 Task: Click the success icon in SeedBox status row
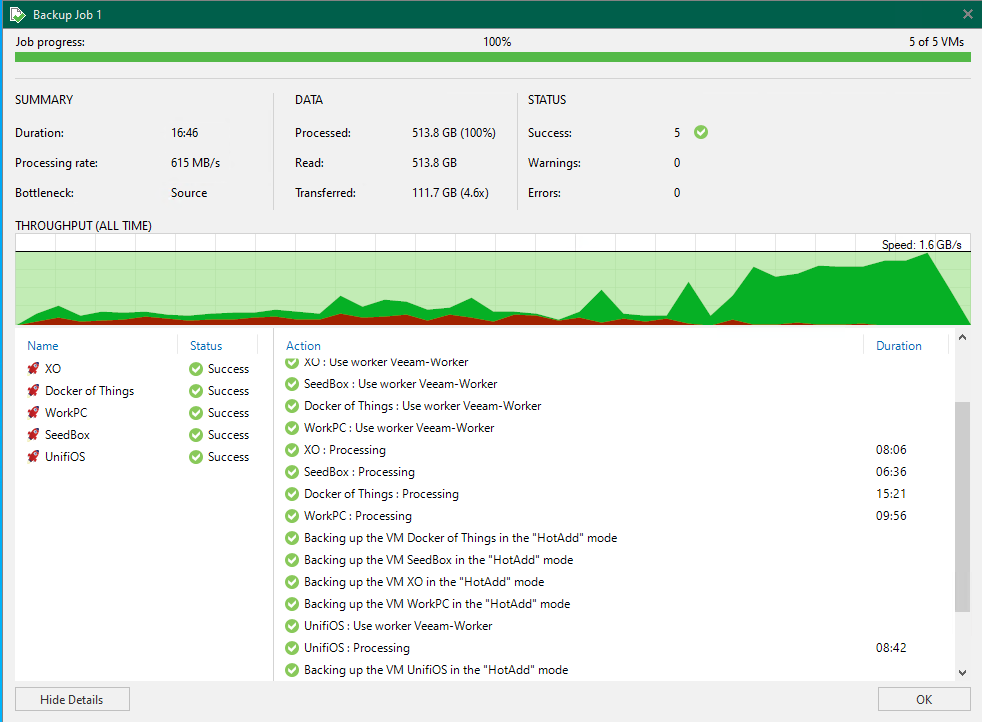coord(196,435)
